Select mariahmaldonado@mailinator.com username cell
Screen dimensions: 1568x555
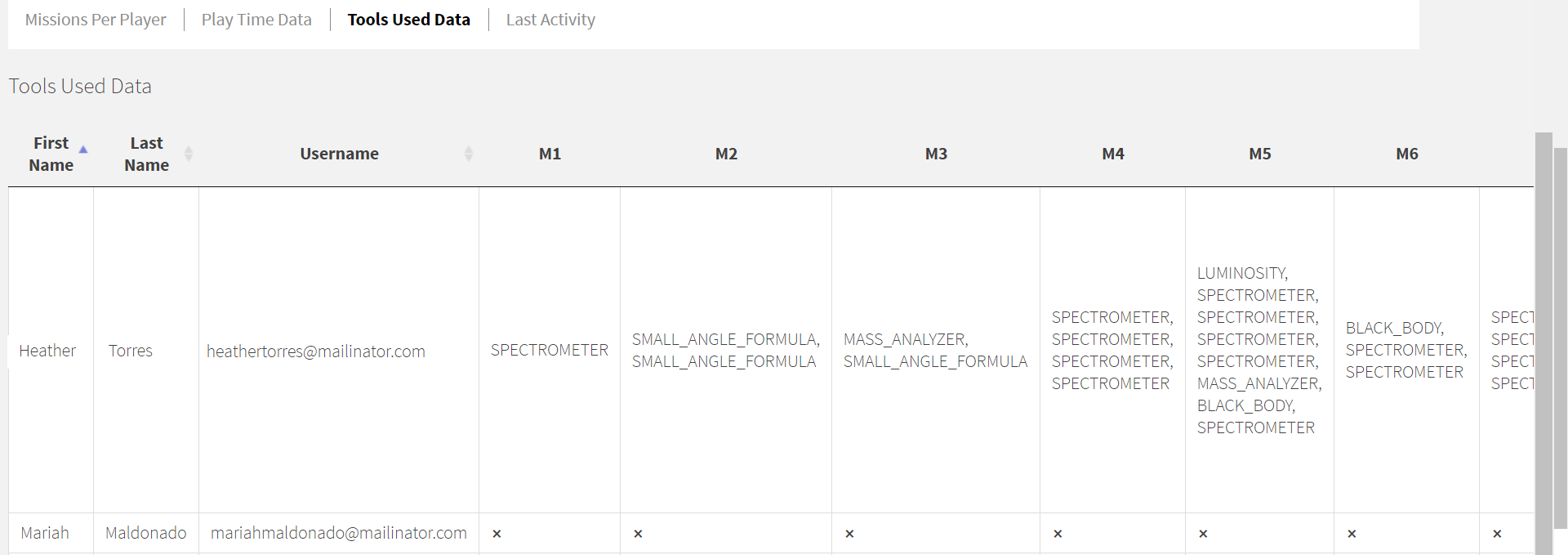(x=339, y=534)
